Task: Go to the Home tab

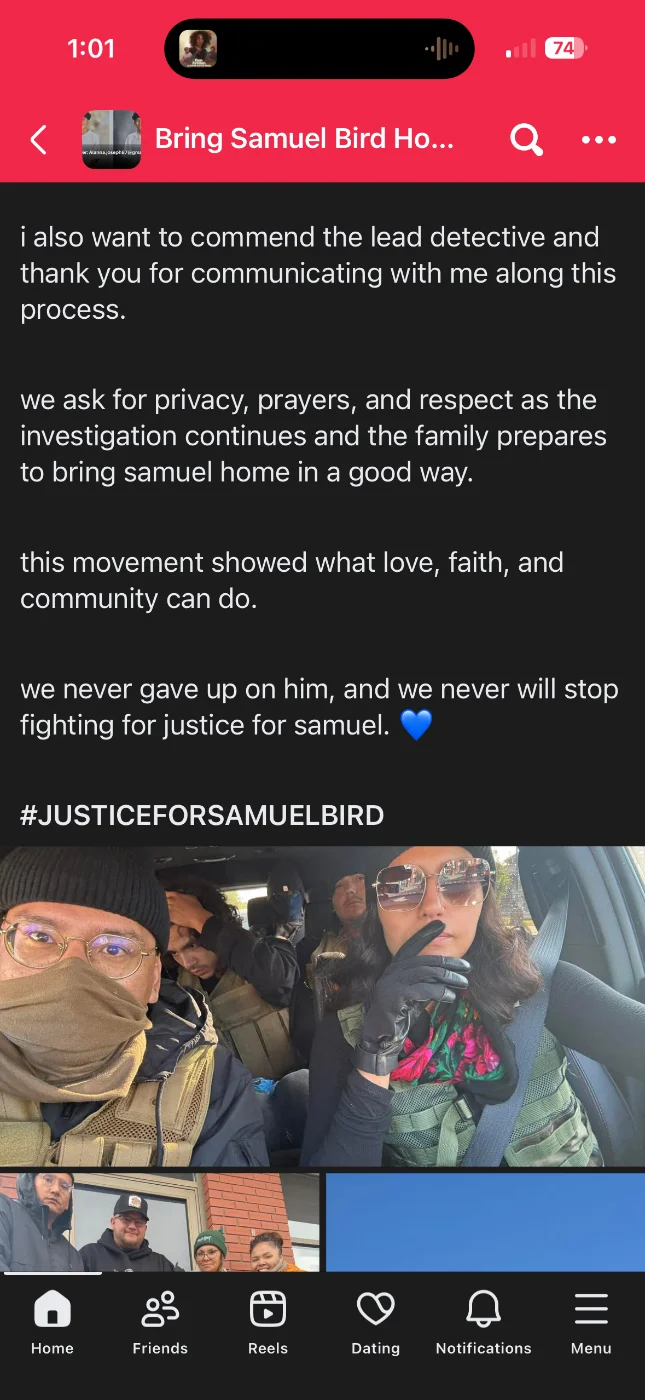Action: tap(52, 1322)
